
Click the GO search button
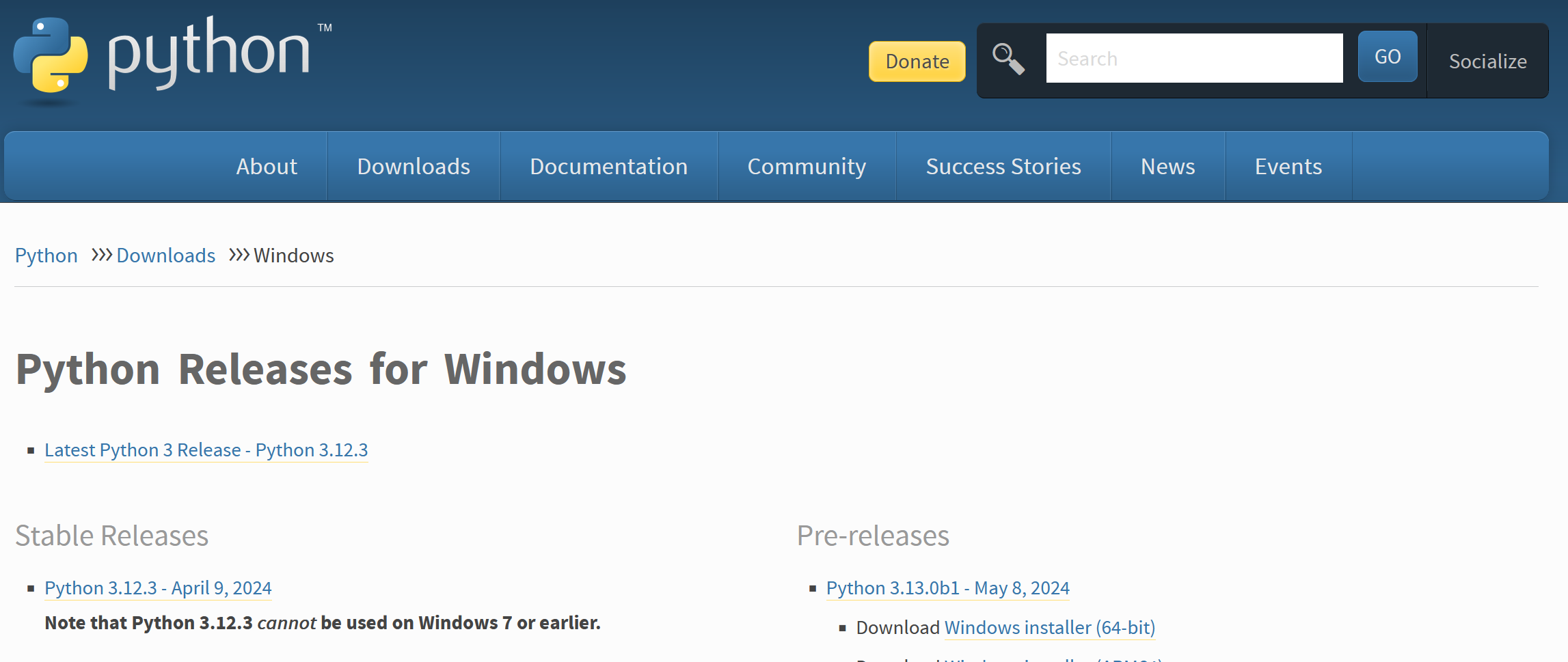click(x=1388, y=57)
